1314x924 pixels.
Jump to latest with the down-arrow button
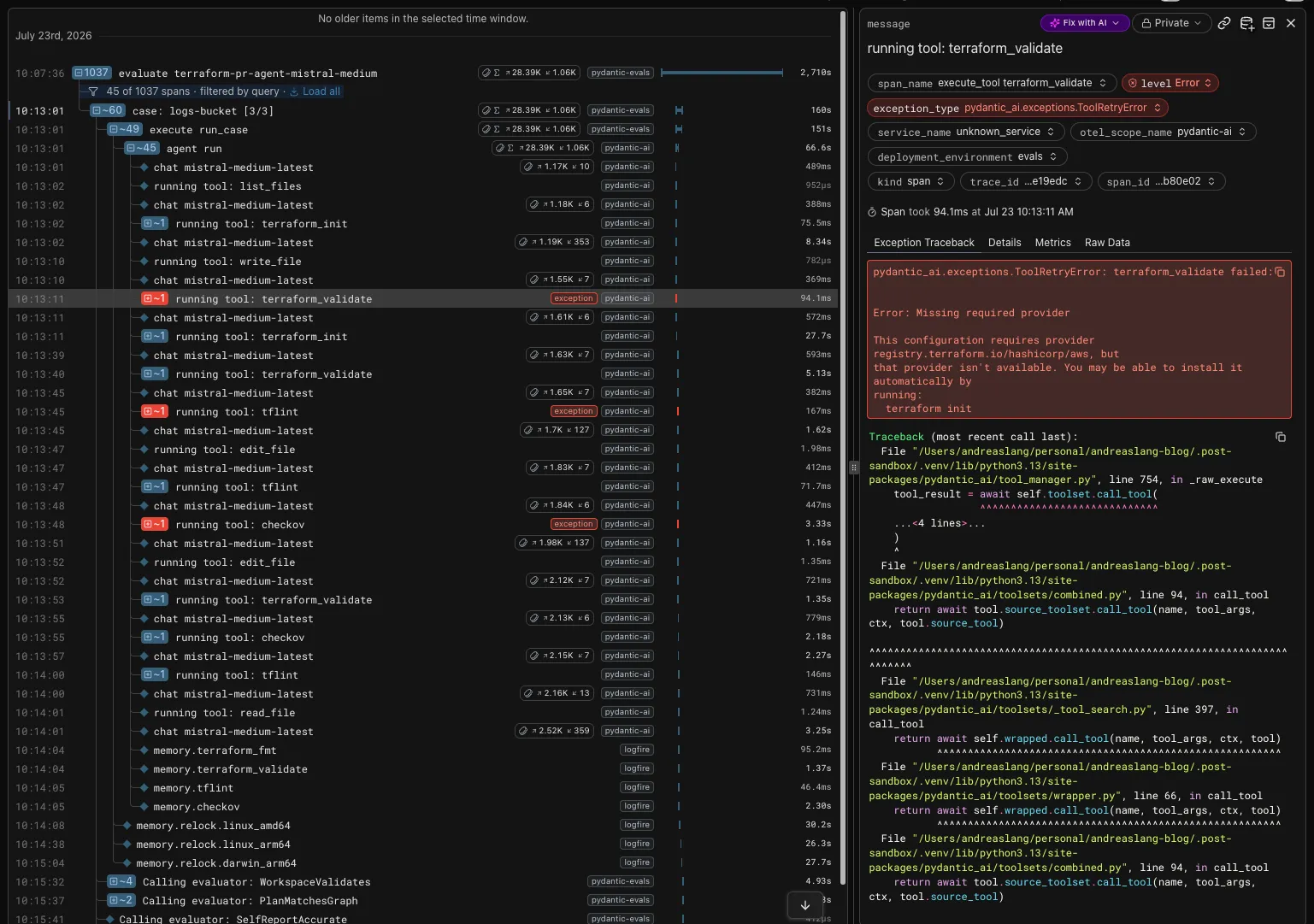805,905
